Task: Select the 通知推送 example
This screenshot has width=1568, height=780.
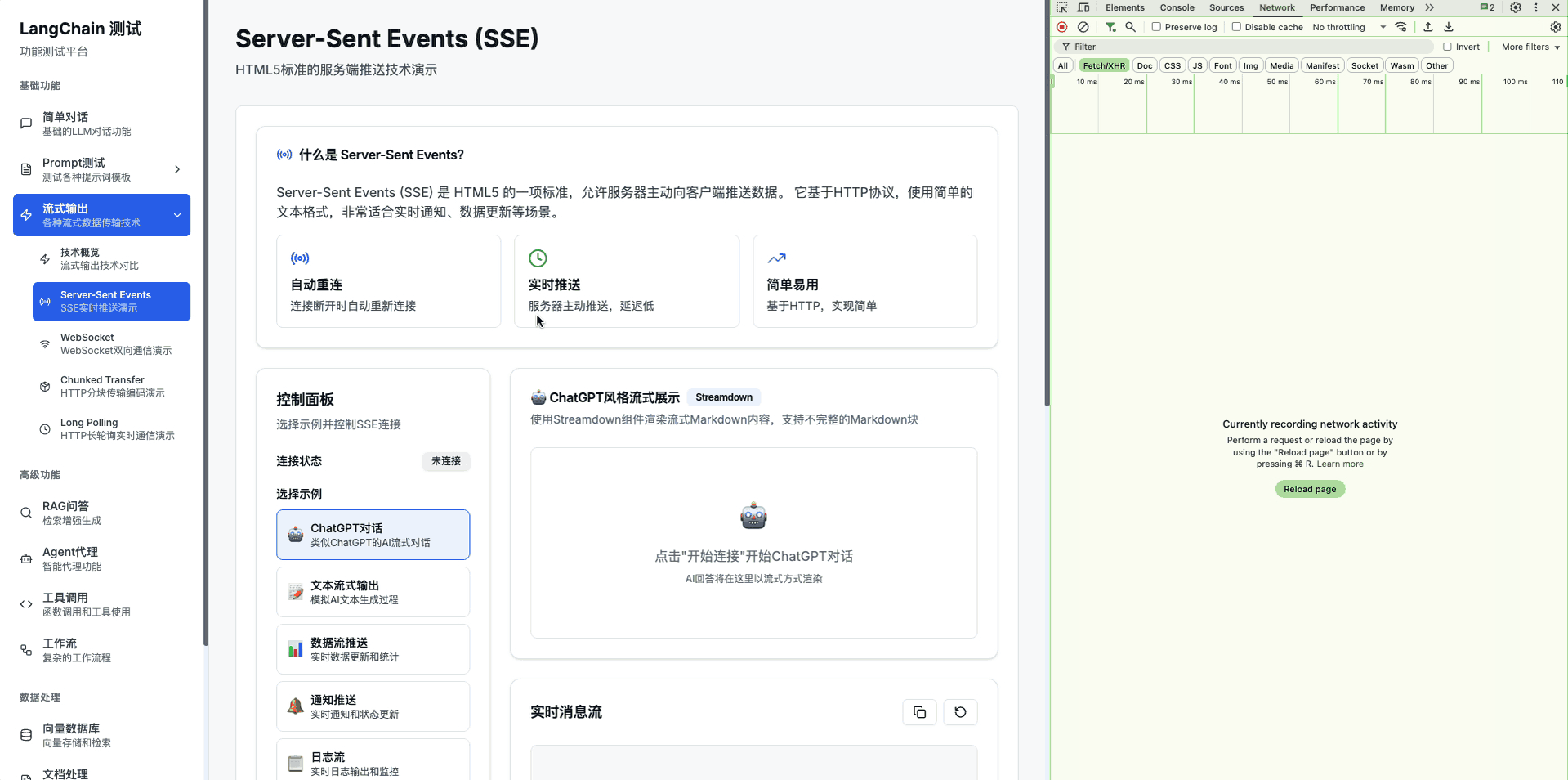Action: point(373,706)
